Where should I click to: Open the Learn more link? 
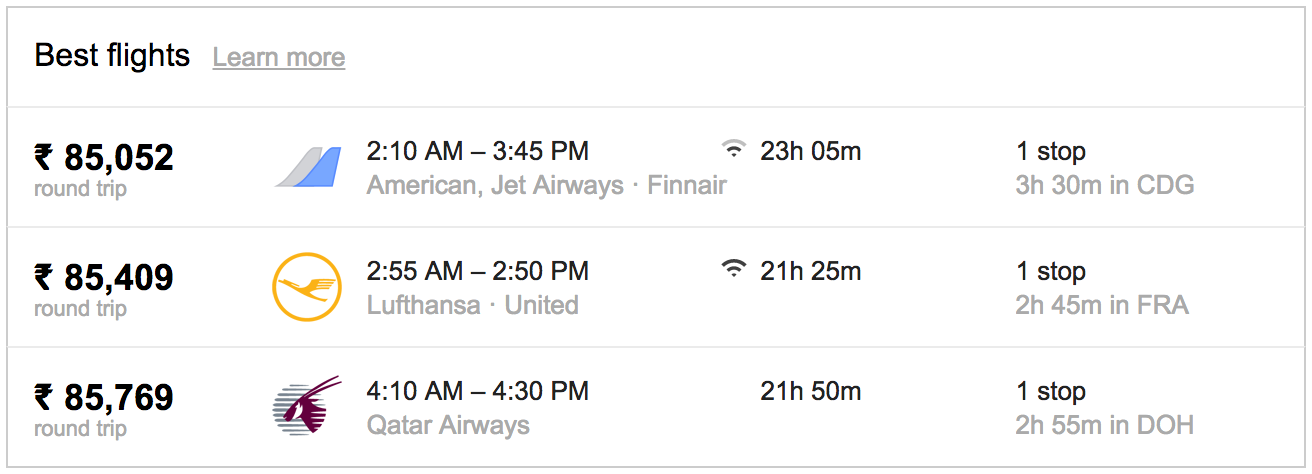(x=279, y=57)
